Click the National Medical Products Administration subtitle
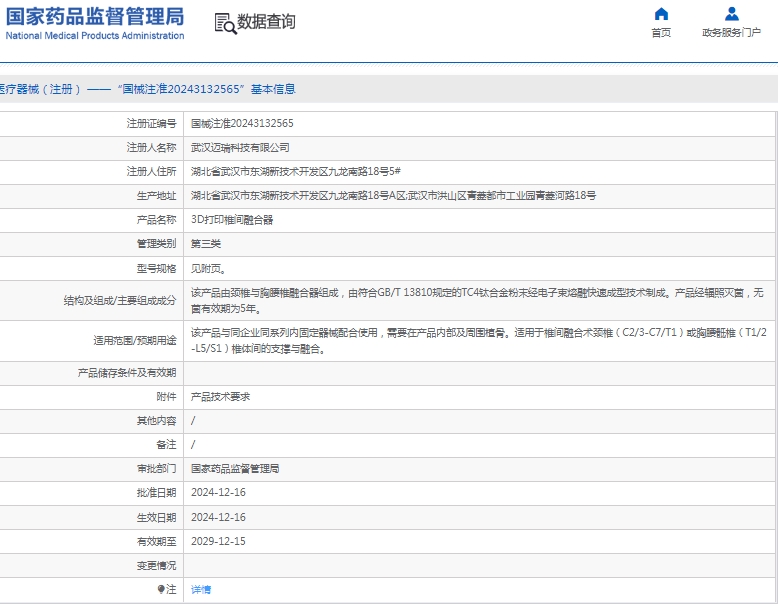This screenshot has width=778, height=606. click(95, 36)
